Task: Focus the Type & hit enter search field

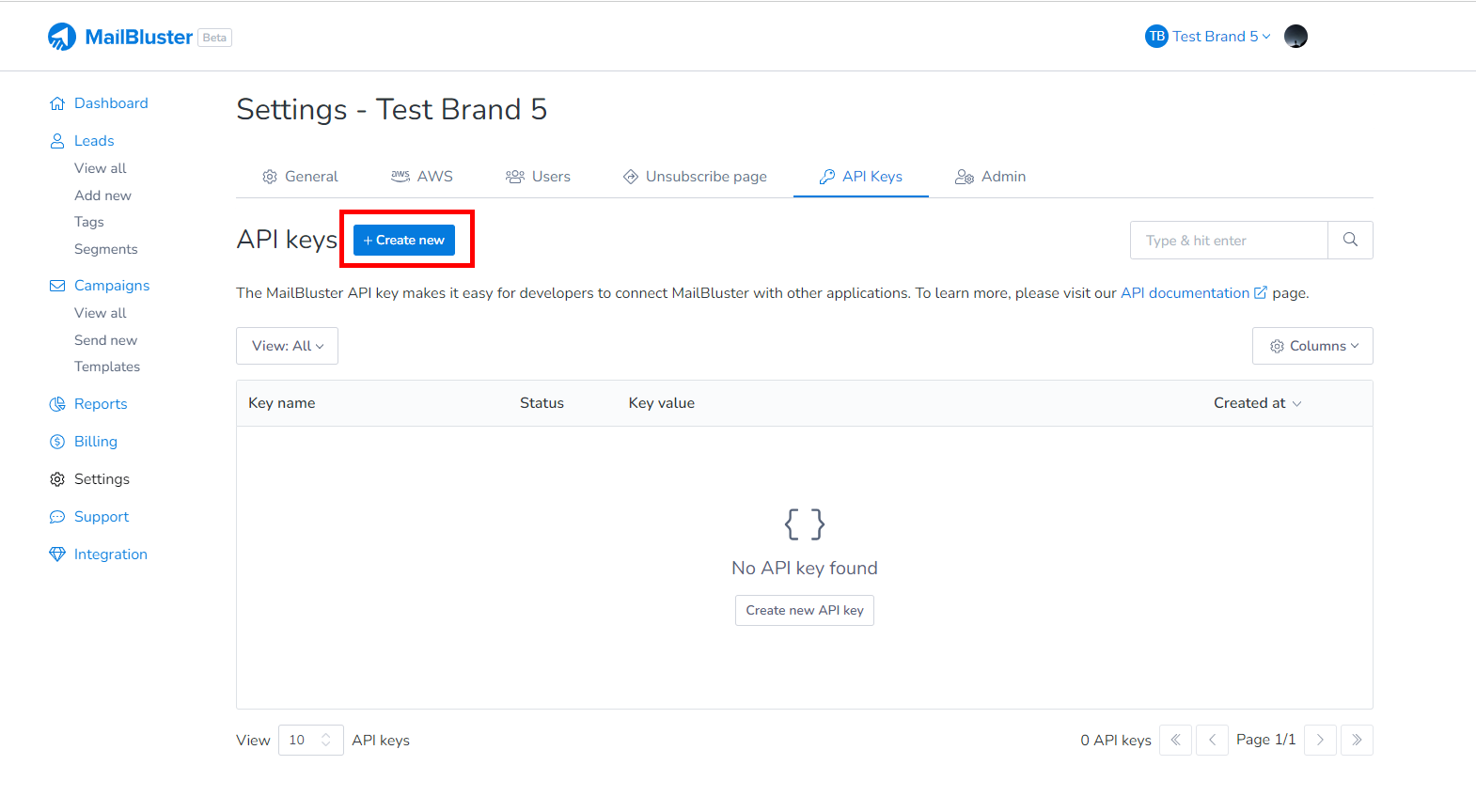Action: tap(1229, 241)
